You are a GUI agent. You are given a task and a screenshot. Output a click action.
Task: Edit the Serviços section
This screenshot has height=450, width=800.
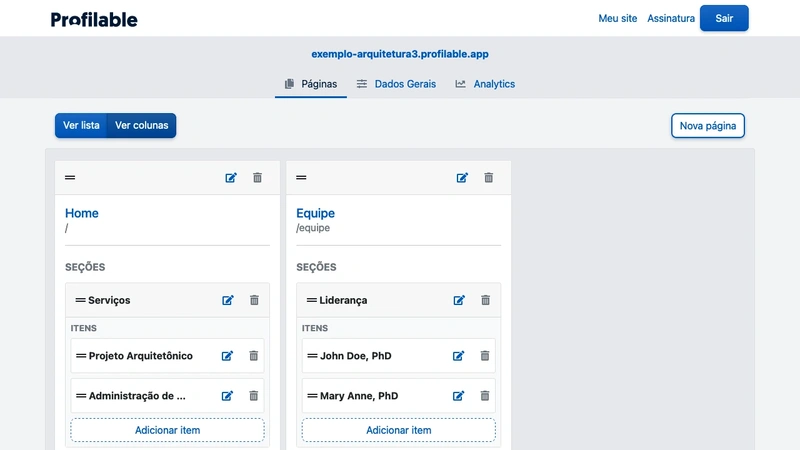228,300
